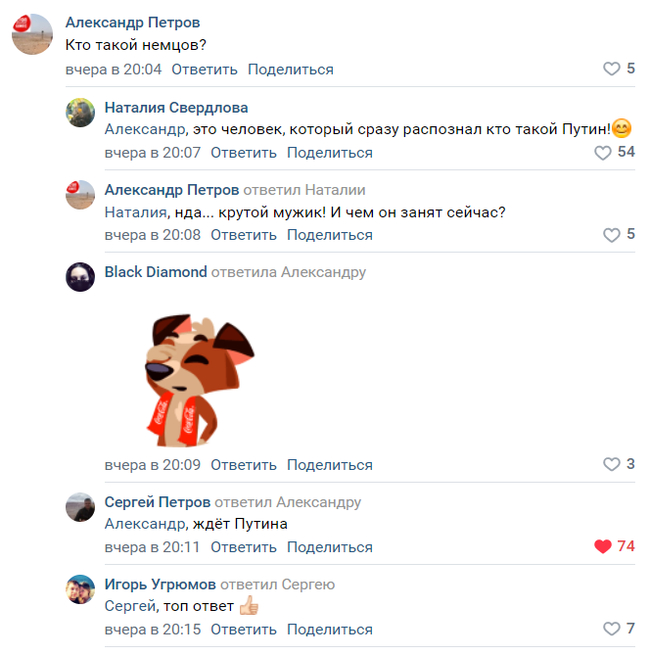This screenshot has width=650, height=655.
Task: Unlike Сергей Петров's comment with red heart
Action: point(603,546)
